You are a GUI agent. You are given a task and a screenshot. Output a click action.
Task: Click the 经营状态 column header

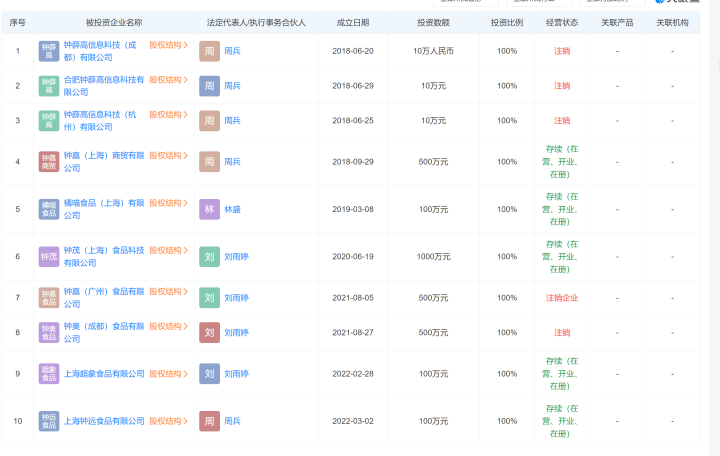[x=562, y=23]
